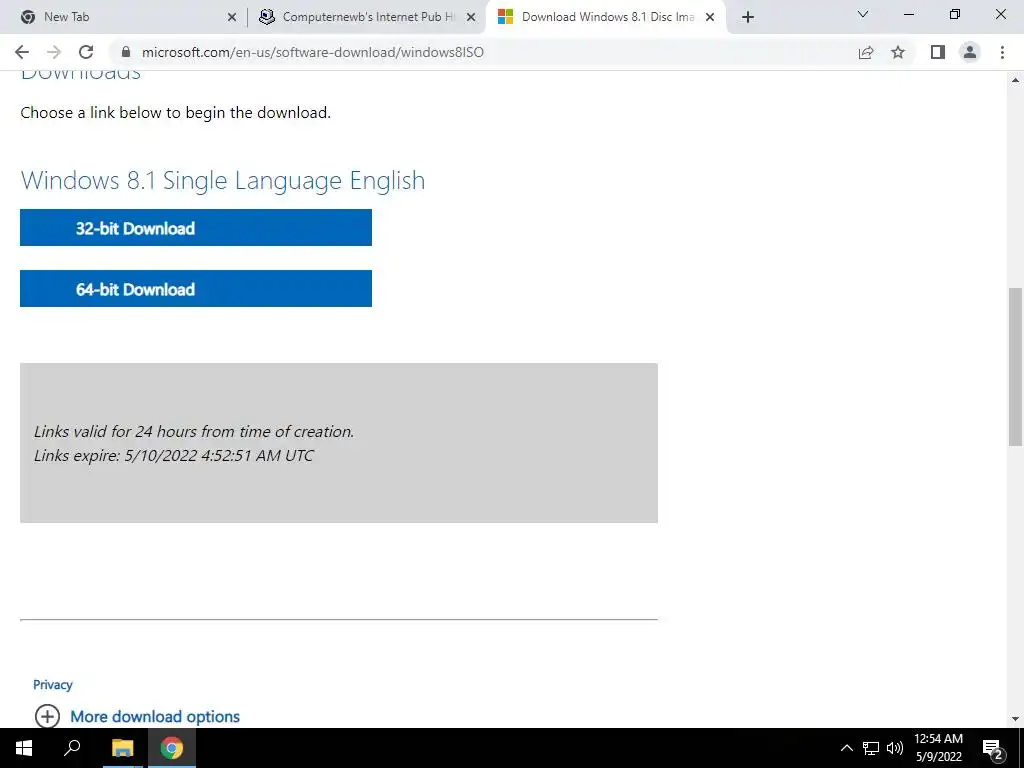Share this page icon
This screenshot has width=1024, height=768.
point(866,52)
